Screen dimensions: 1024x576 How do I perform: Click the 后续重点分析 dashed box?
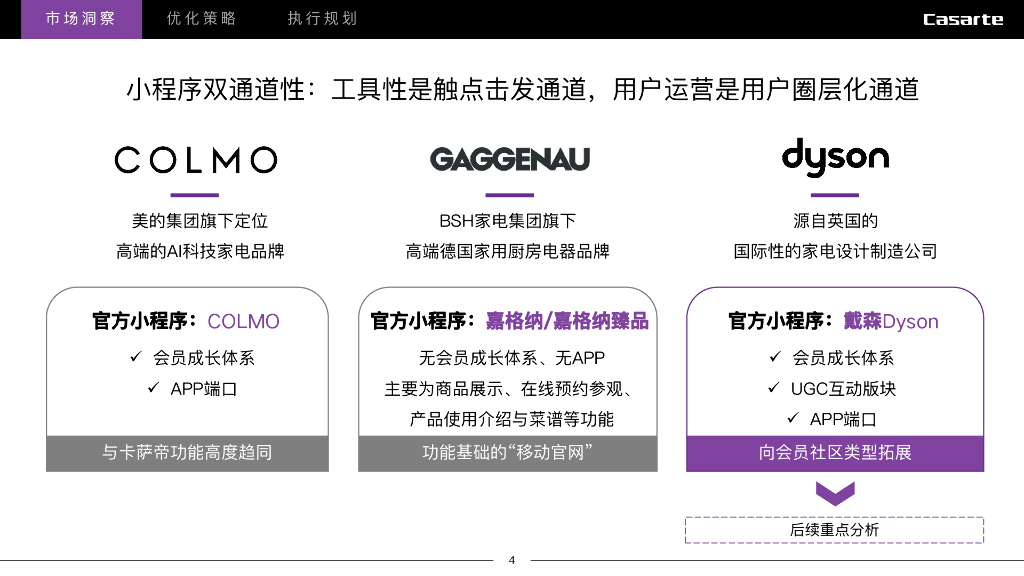[834, 530]
